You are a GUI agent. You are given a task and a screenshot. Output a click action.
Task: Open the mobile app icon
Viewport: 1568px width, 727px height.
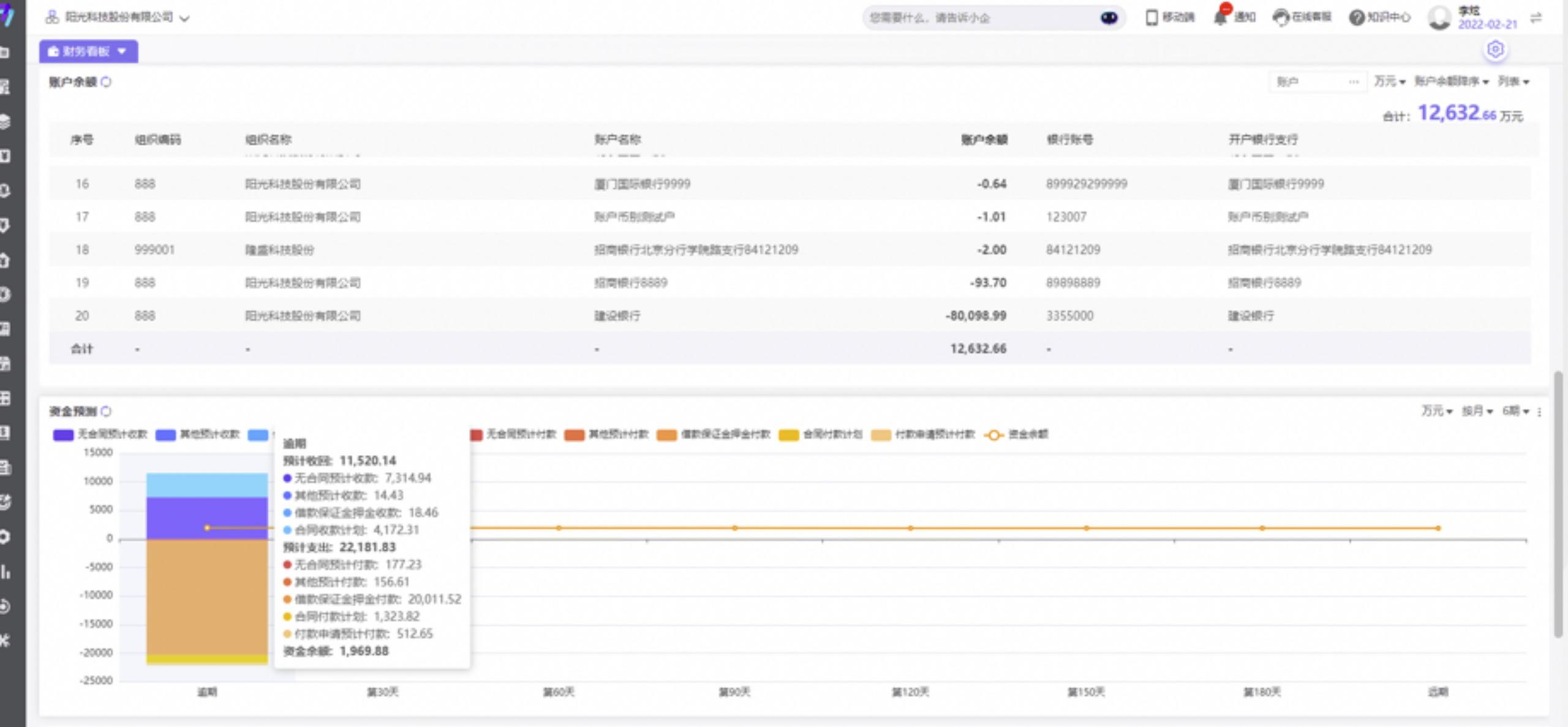(1151, 17)
